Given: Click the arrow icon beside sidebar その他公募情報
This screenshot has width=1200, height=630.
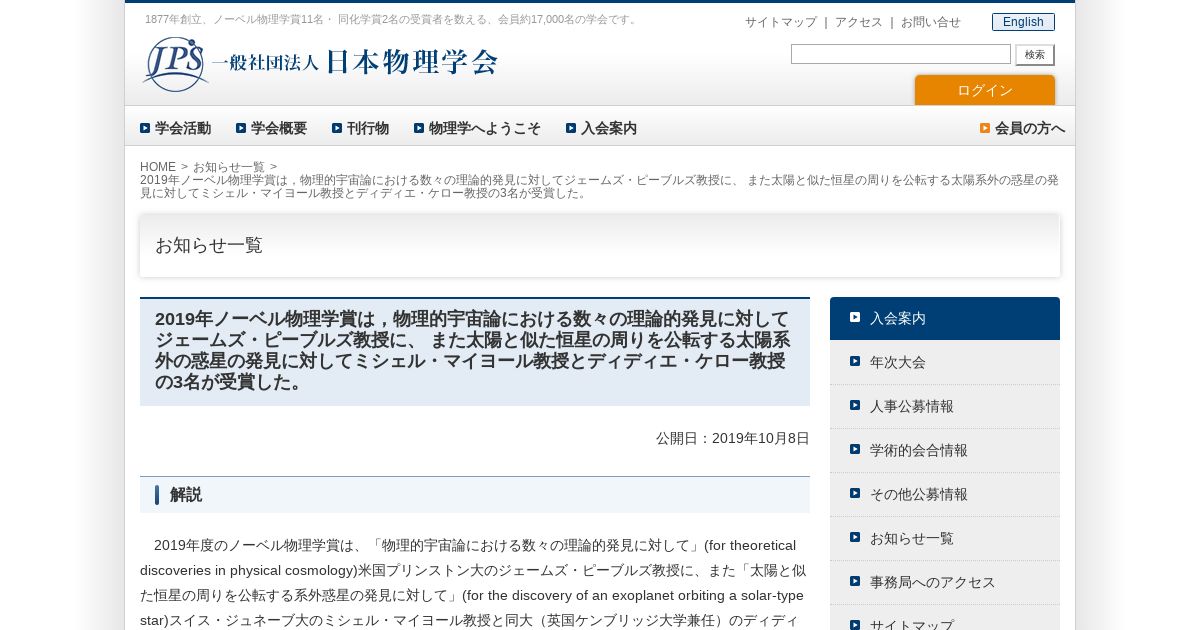Looking at the screenshot, I should point(855,493).
